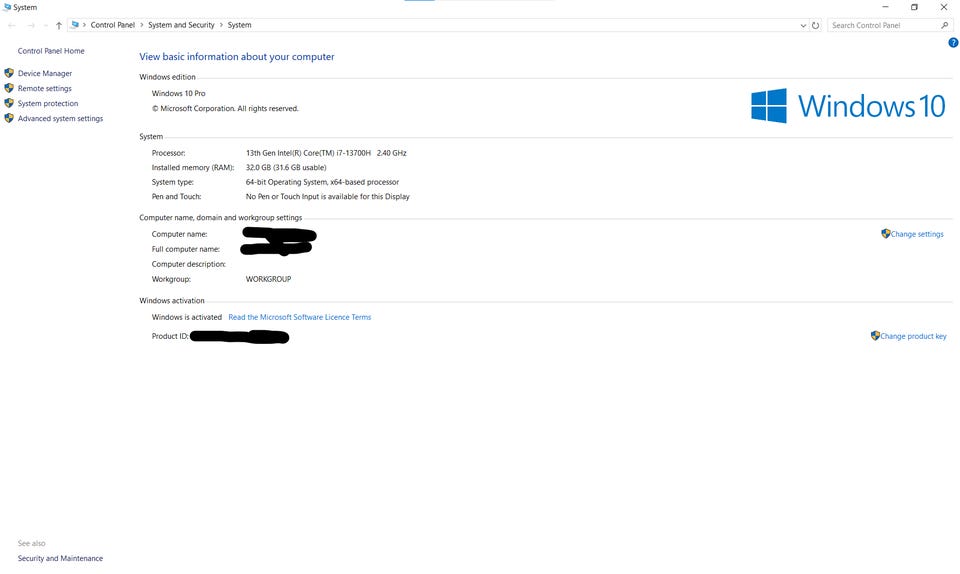Open the recent locations dropdown arrow
The width and height of the screenshot is (960, 574).
[x=45, y=25]
